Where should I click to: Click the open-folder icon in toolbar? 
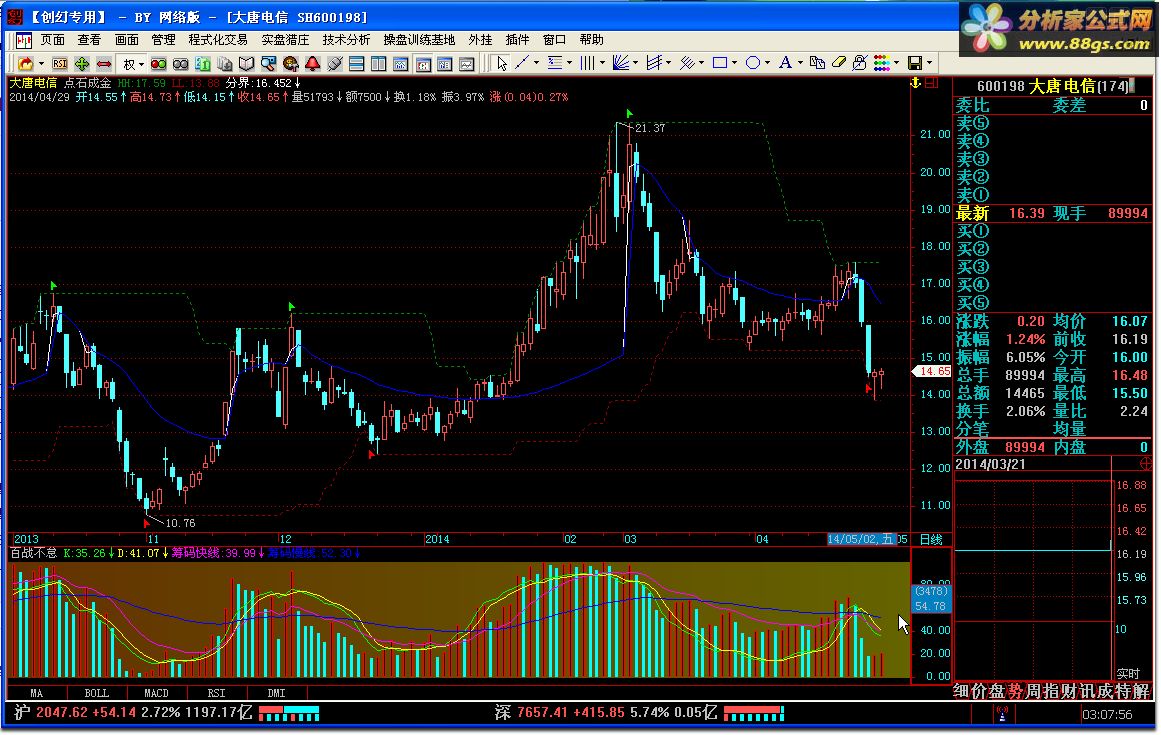click(x=26, y=64)
